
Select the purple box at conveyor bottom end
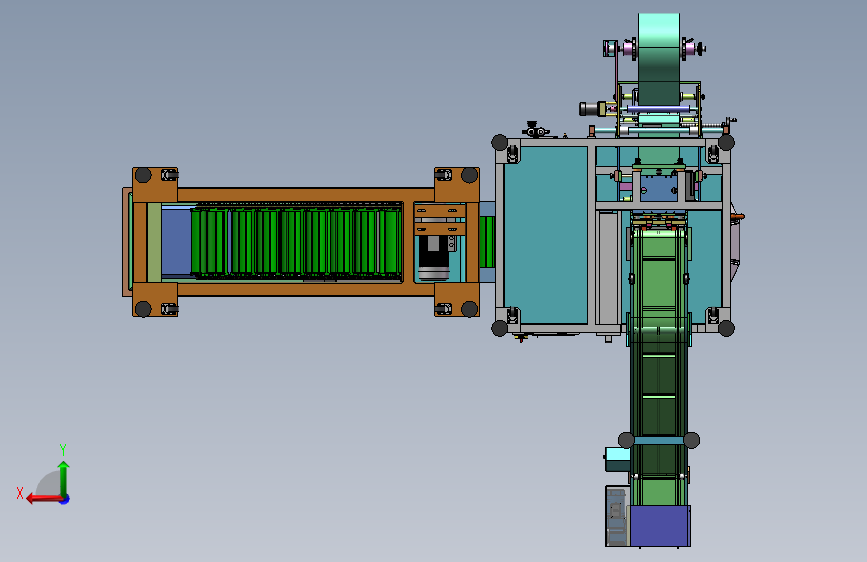[660, 525]
